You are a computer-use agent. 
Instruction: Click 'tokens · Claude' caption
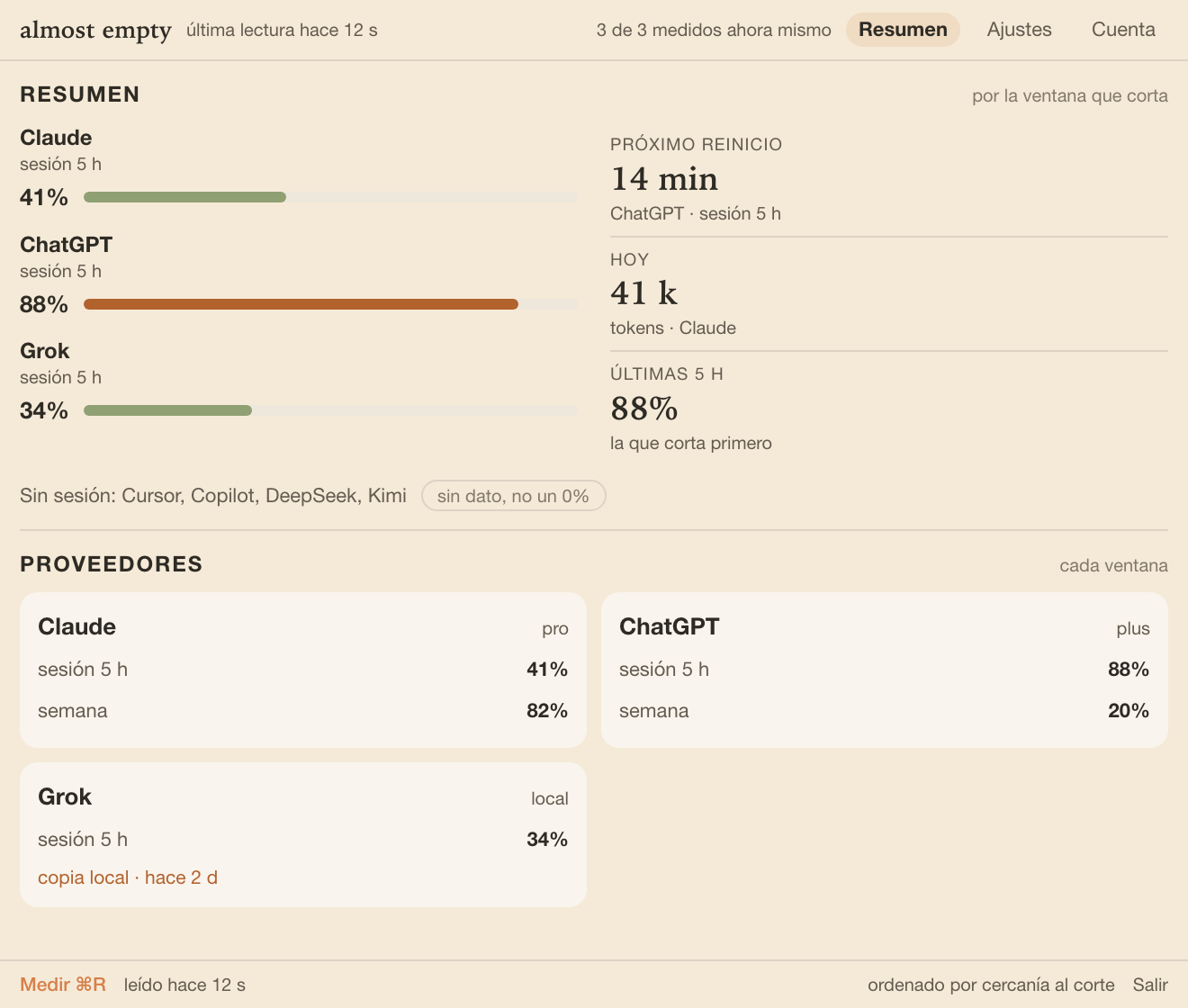coord(673,328)
